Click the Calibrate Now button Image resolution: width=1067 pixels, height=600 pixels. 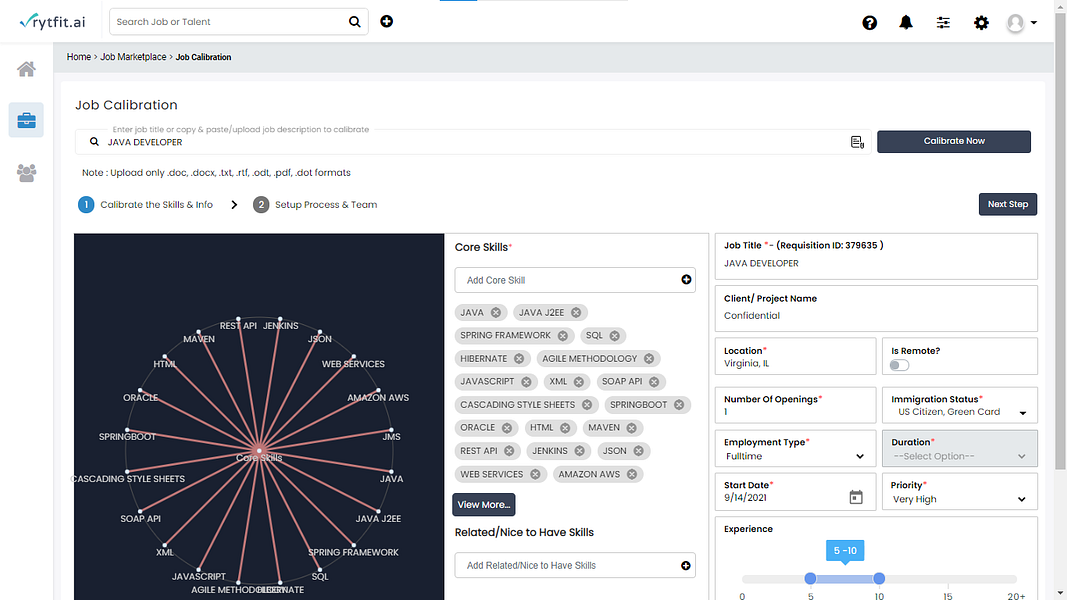(x=954, y=141)
